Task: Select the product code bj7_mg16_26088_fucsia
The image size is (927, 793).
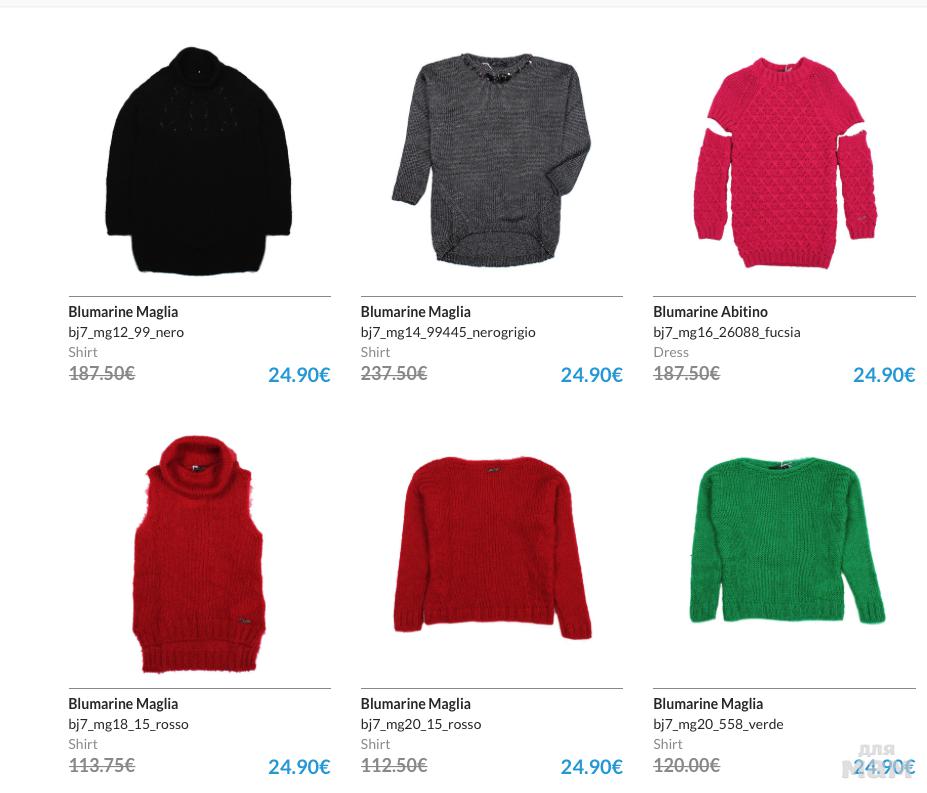Action: pos(727,332)
